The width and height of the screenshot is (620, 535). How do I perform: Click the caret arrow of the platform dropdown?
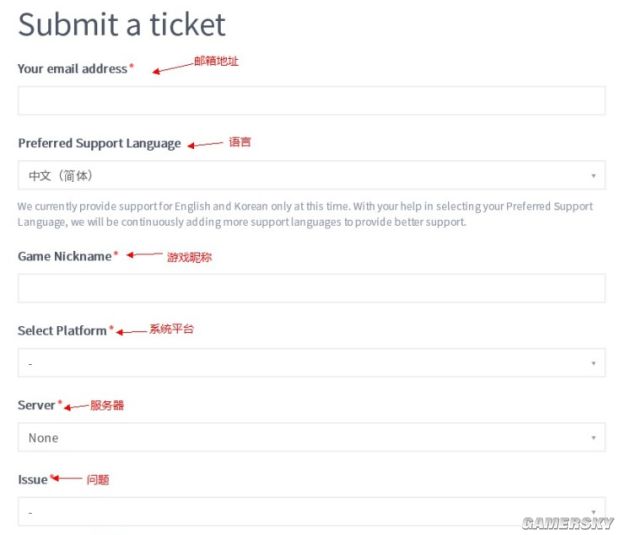tap(593, 363)
